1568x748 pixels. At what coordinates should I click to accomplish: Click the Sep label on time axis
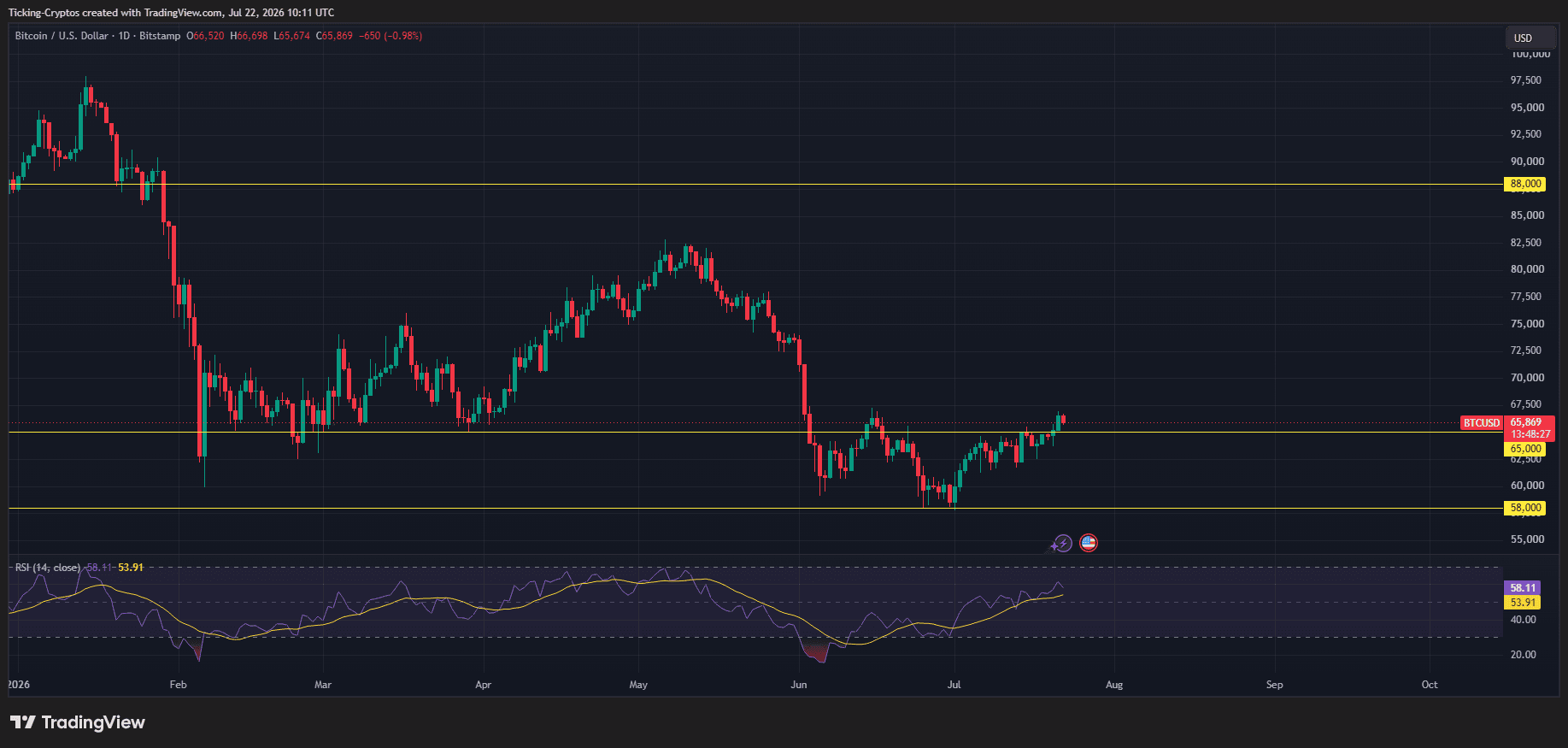1274,685
